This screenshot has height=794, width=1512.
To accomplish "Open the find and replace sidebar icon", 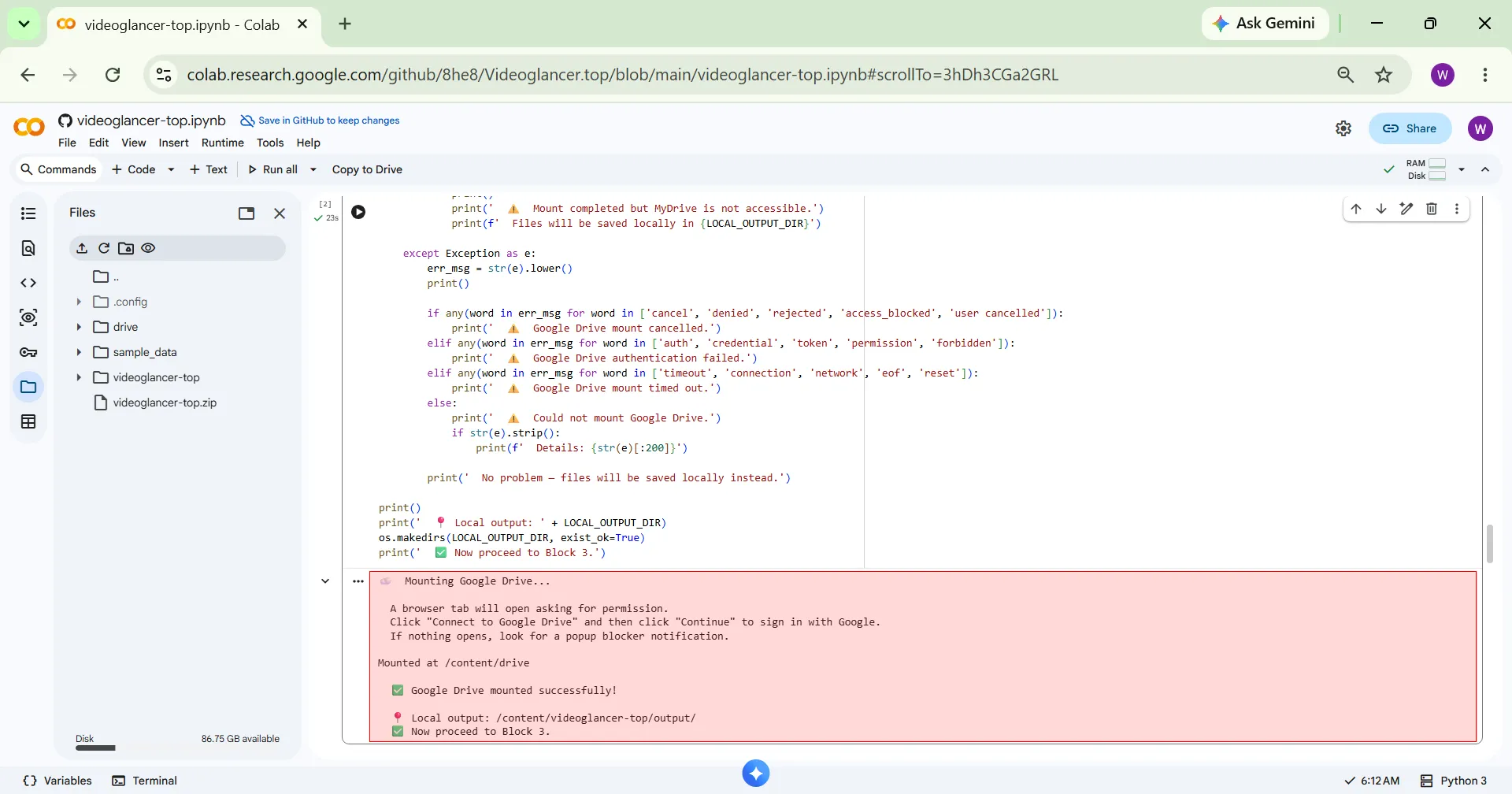I will click(x=28, y=248).
